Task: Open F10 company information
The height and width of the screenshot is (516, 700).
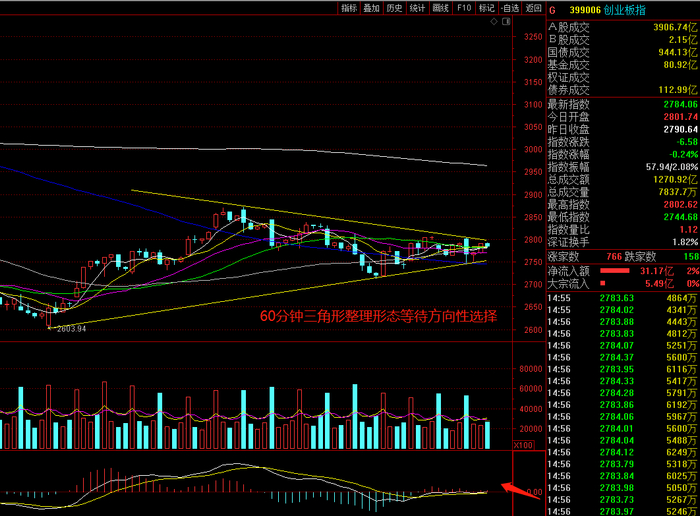Action: (464, 8)
